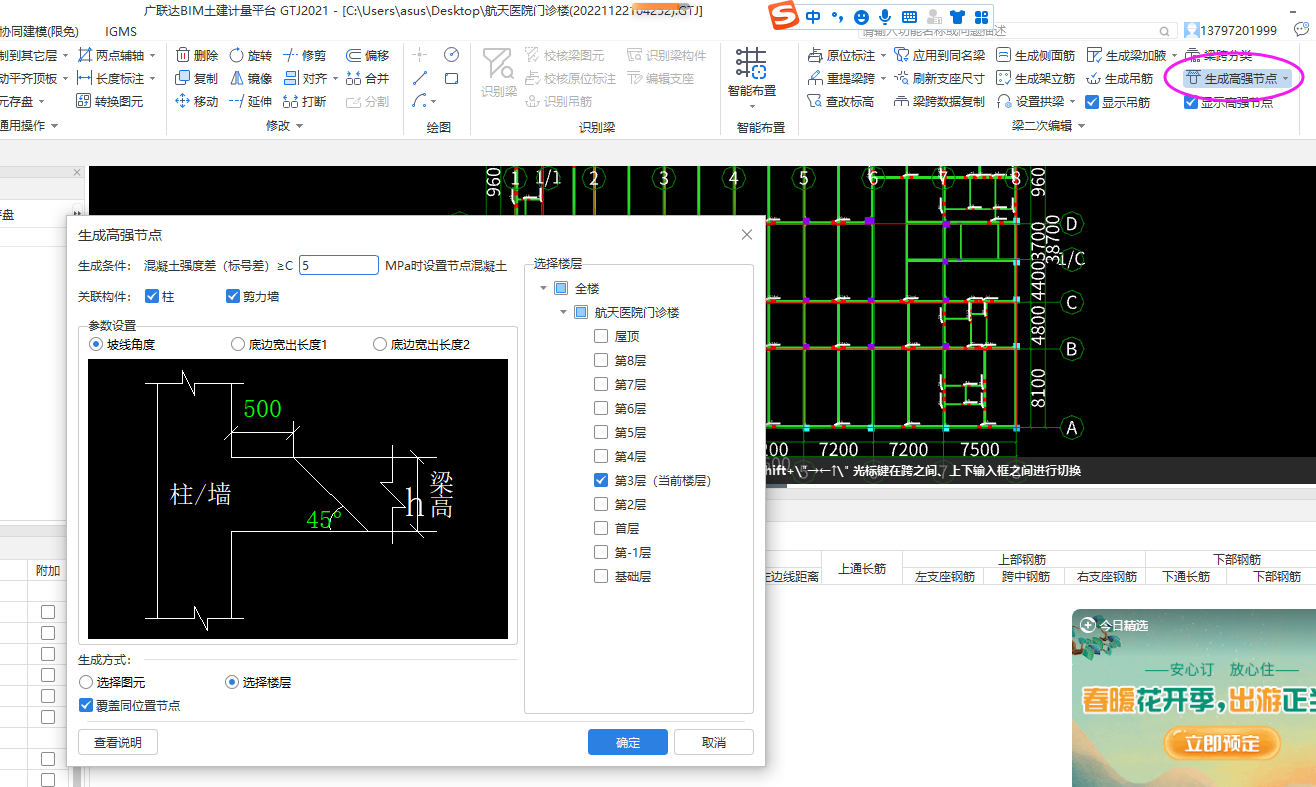Image resolution: width=1316 pixels, height=787 pixels.
Task: Select the straight line drawing tool
Action: tap(420, 78)
